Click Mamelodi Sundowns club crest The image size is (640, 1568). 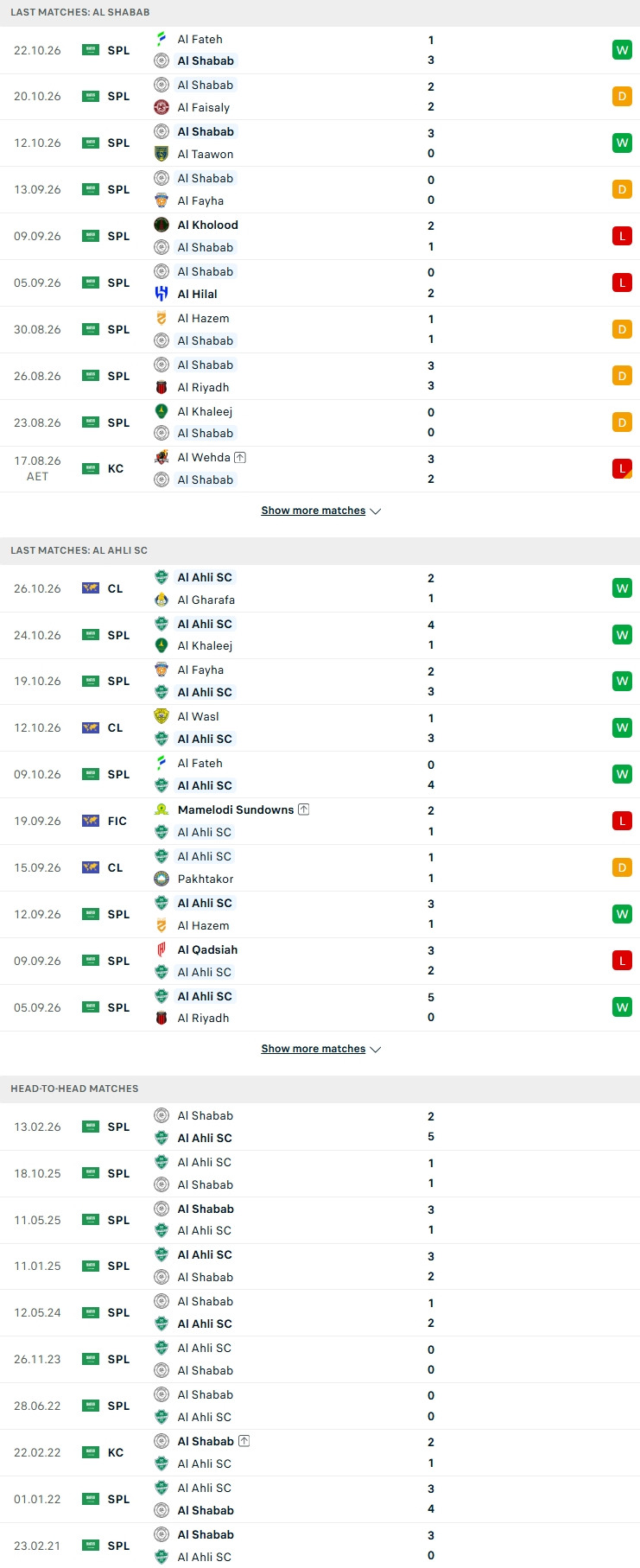(x=162, y=809)
